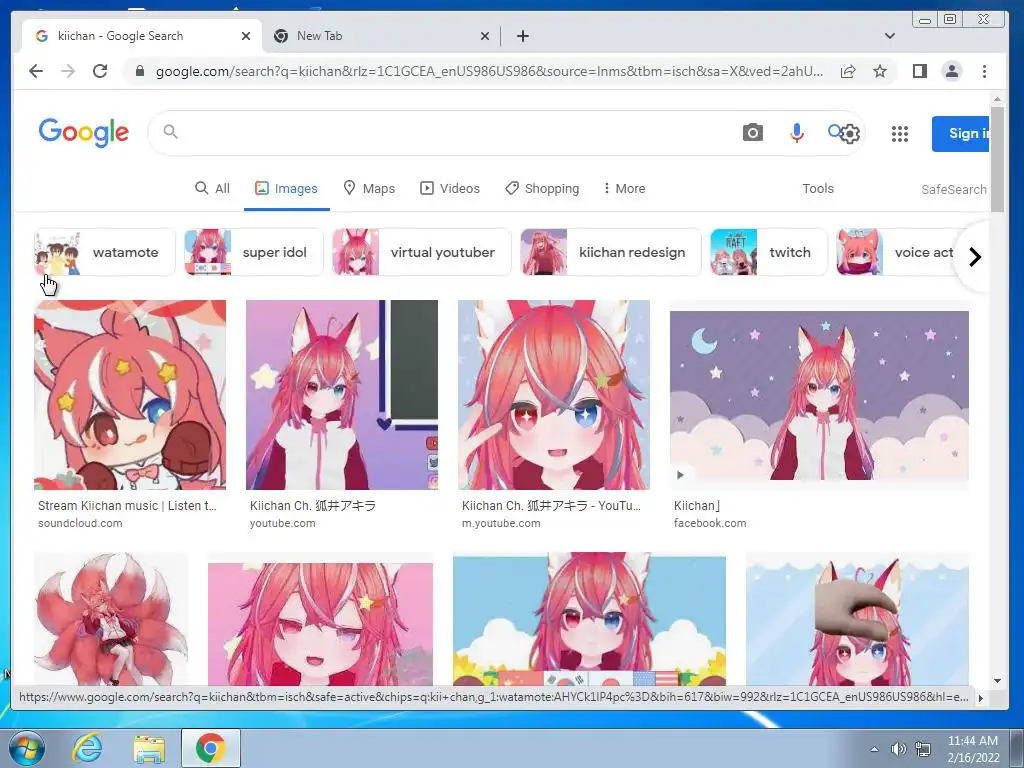The width and height of the screenshot is (1024, 768).
Task: Search by image using camera icon
Action: [752, 133]
